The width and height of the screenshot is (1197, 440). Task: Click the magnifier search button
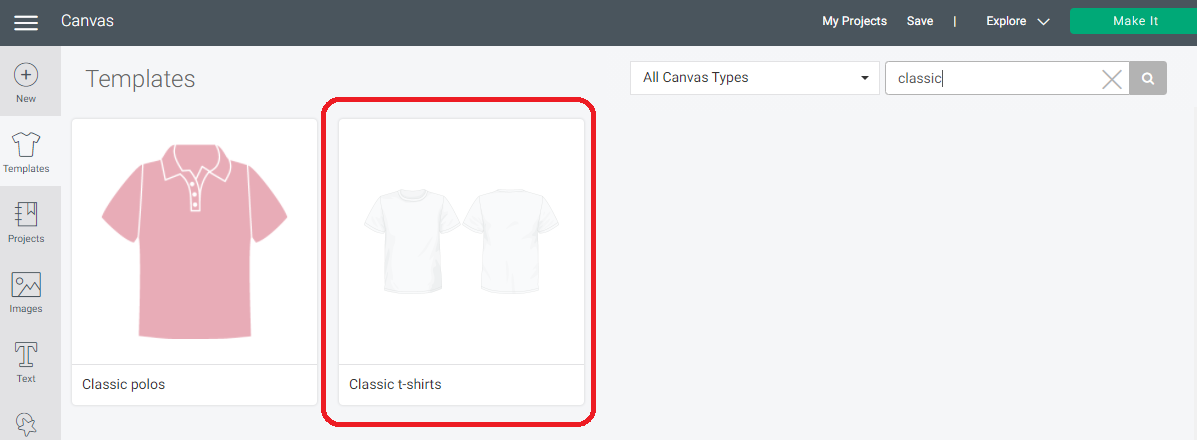tap(1148, 78)
